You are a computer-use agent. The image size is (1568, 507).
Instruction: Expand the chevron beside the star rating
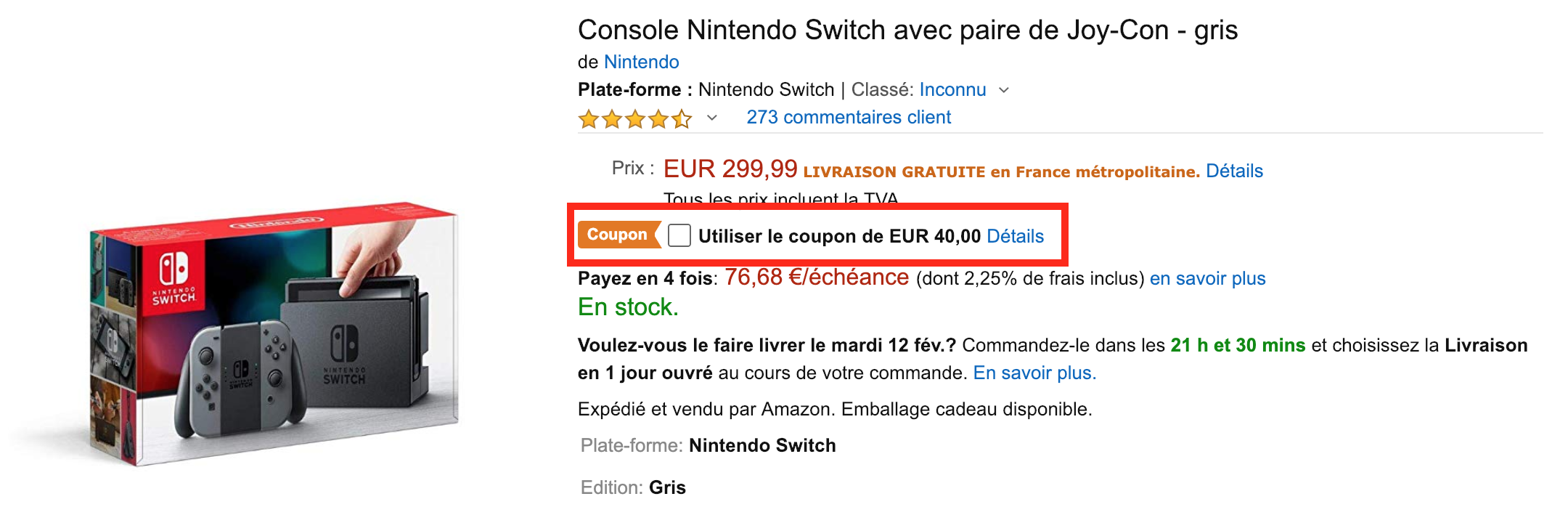click(712, 118)
